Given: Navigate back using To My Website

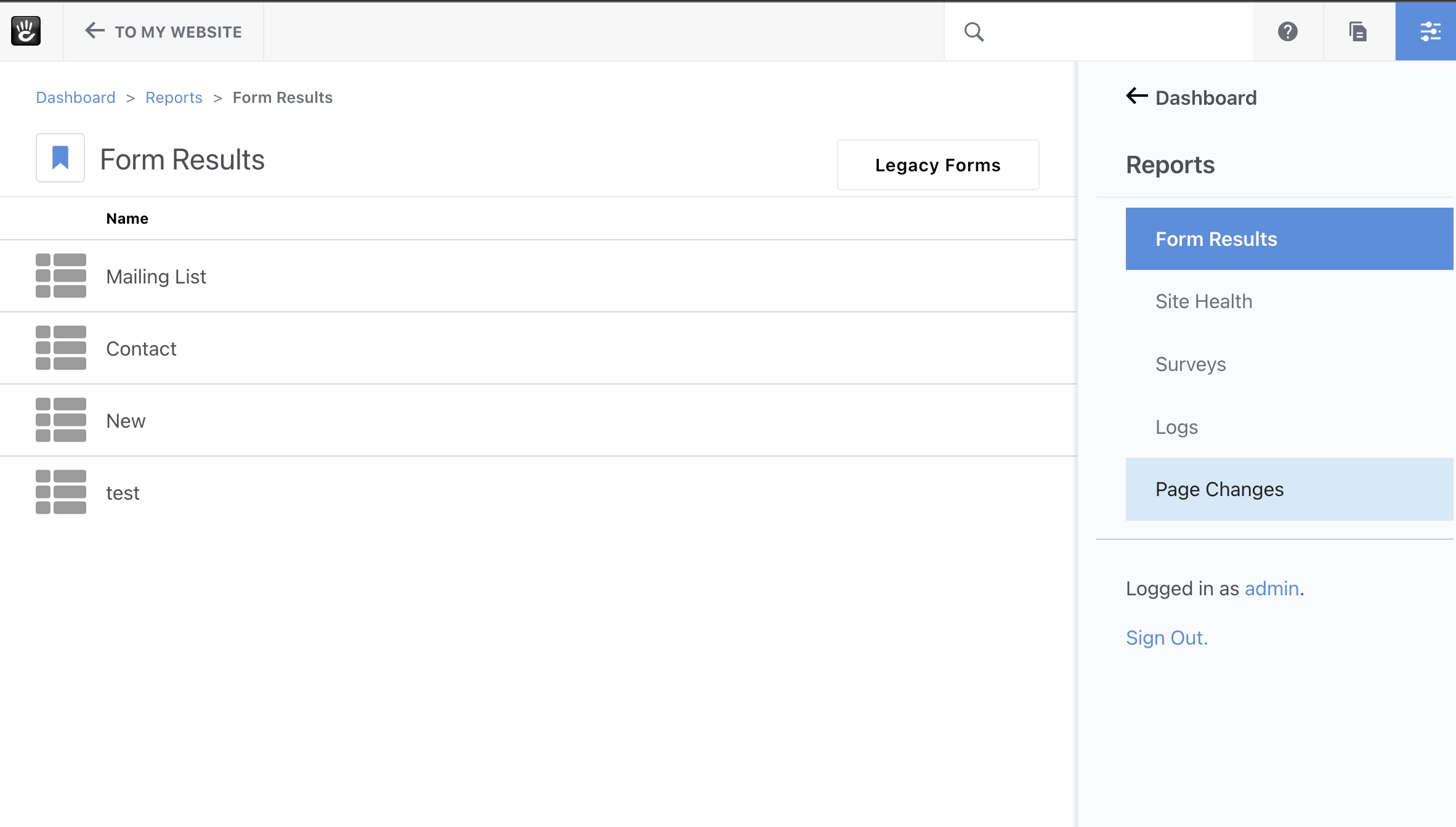Looking at the screenshot, I should 162,31.
